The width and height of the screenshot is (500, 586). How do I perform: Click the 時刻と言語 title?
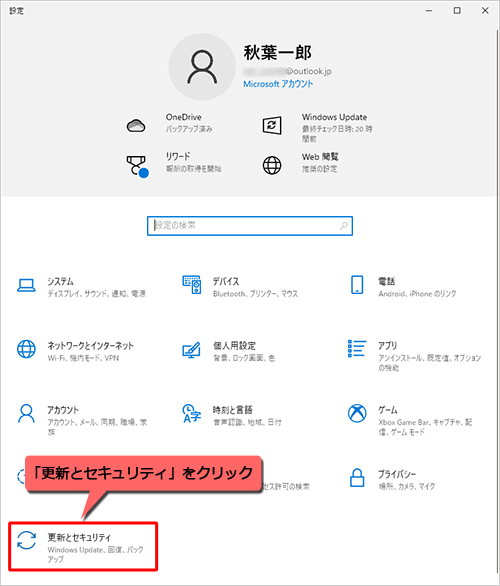point(232,410)
